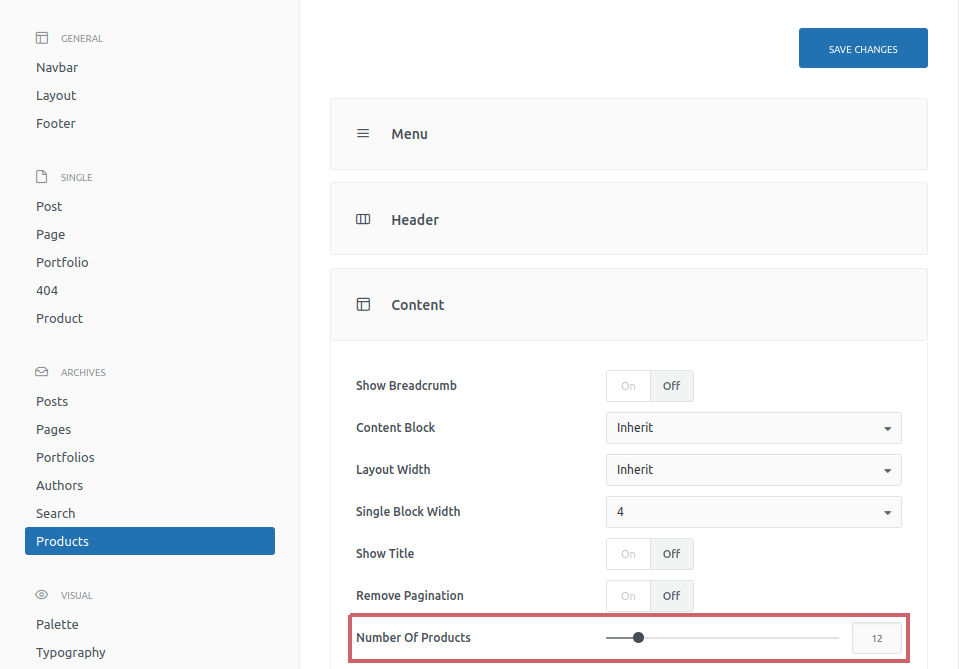Open the Layout Width dropdown
The height and width of the screenshot is (669, 959).
[x=754, y=470]
